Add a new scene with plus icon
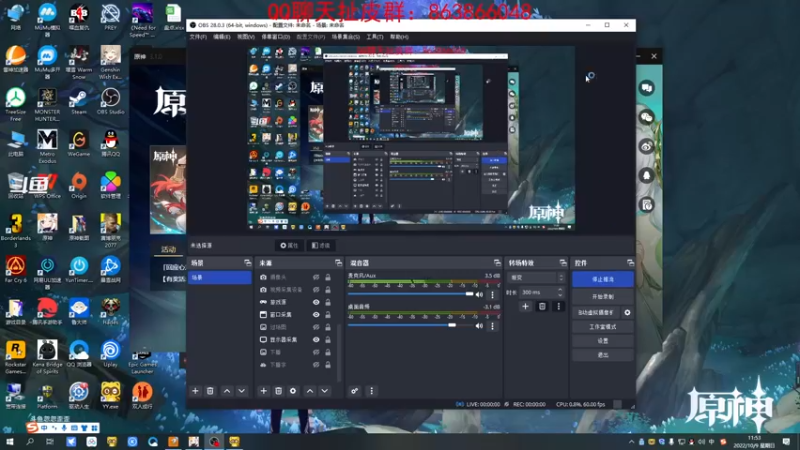This screenshot has width=800, height=450. pyautogui.click(x=195, y=391)
